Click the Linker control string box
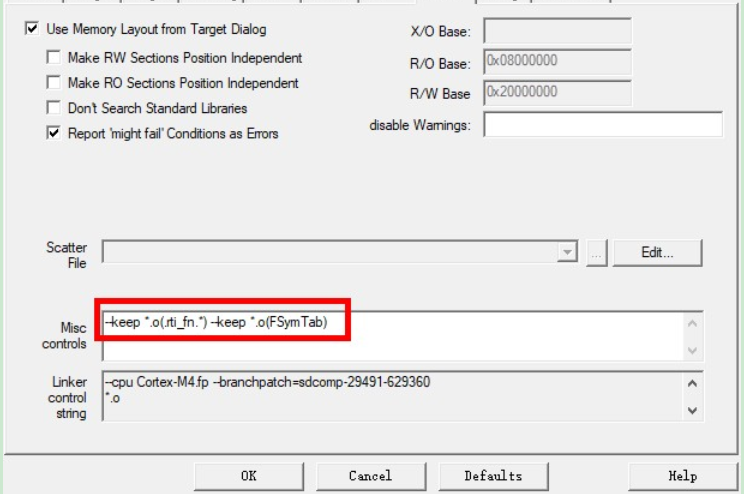The image size is (744, 494). [402, 396]
